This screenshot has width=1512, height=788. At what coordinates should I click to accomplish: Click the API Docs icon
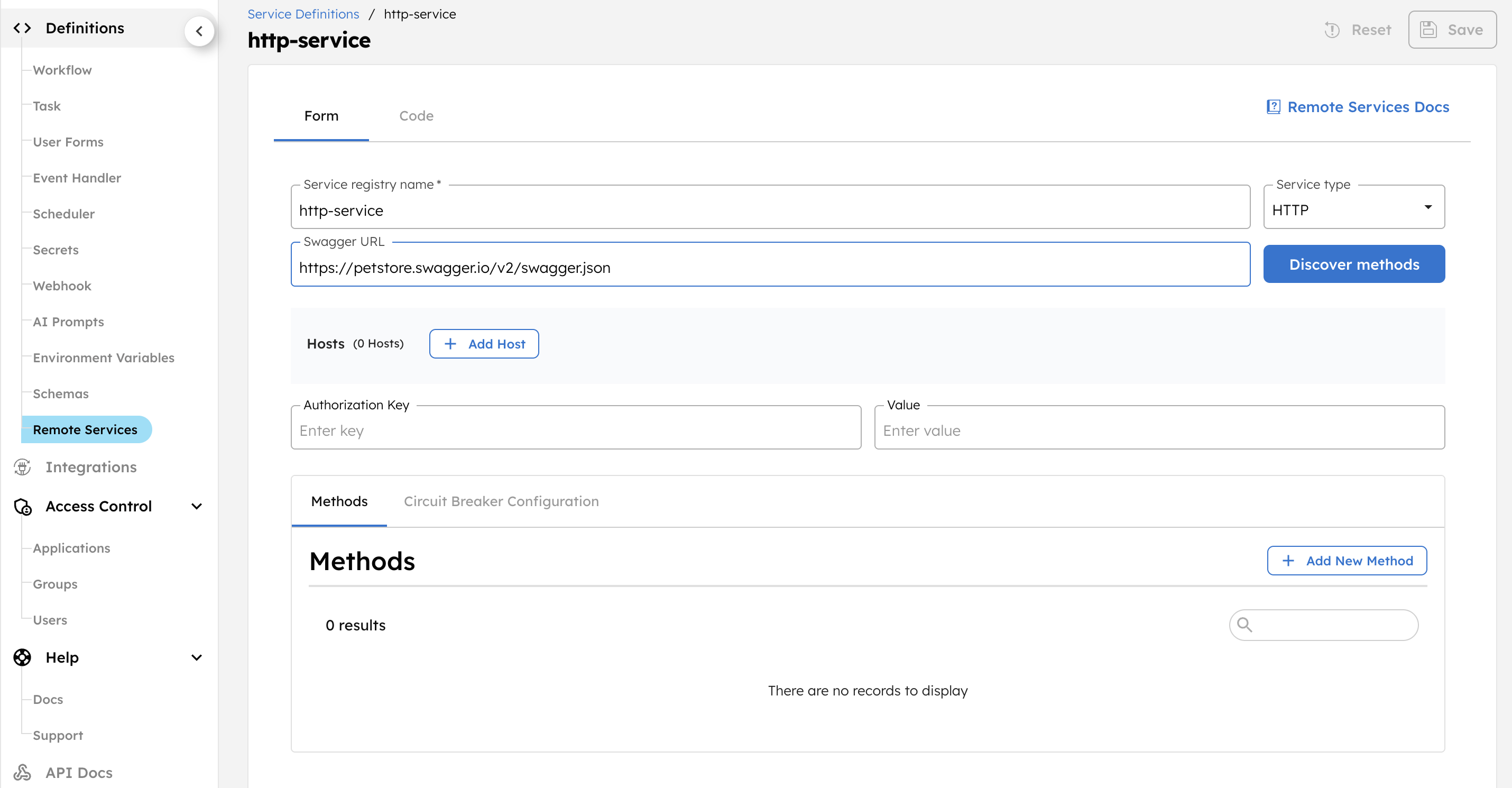pos(22,772)
